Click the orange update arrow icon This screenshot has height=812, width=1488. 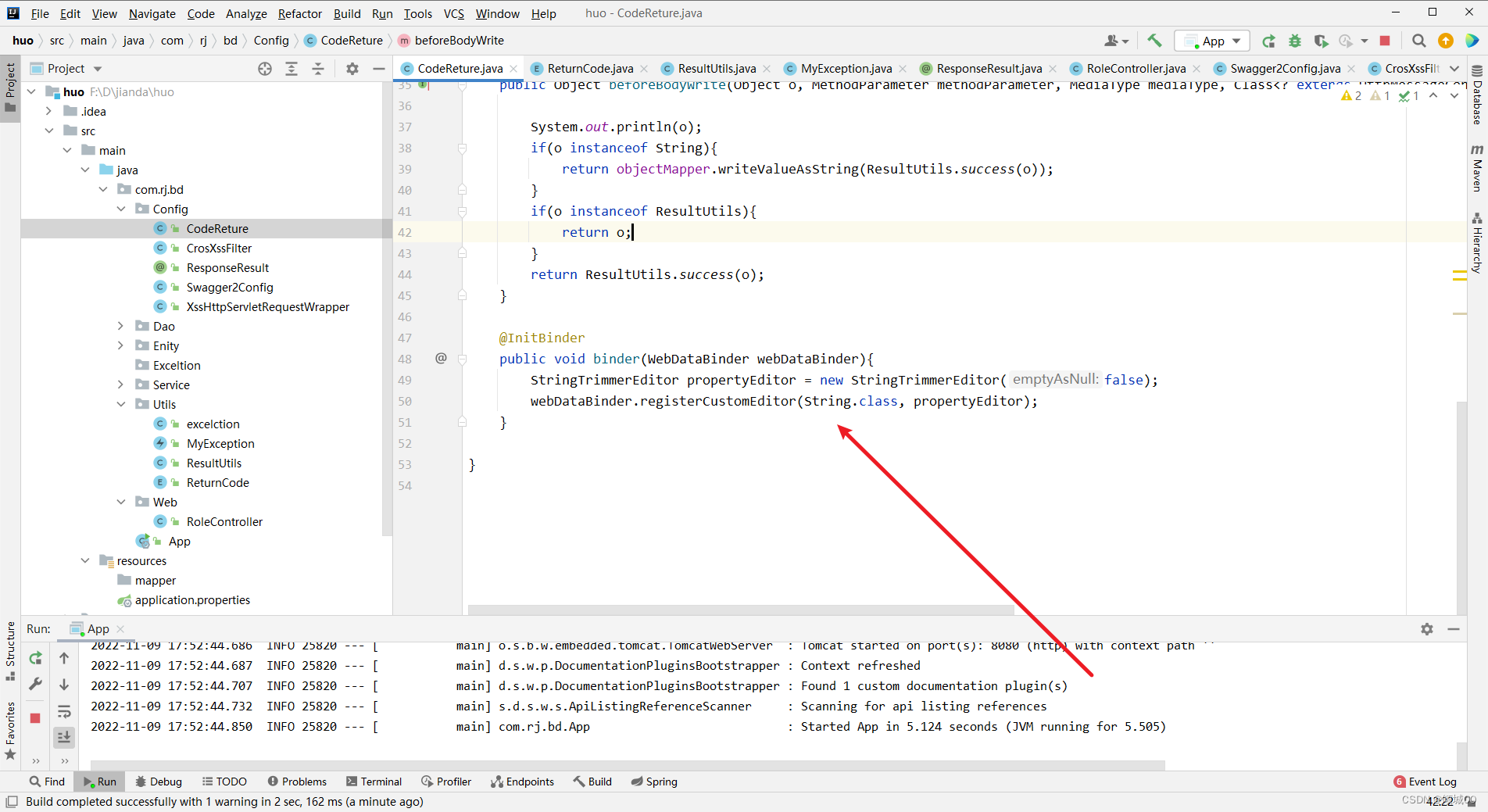pos(1446,41)
